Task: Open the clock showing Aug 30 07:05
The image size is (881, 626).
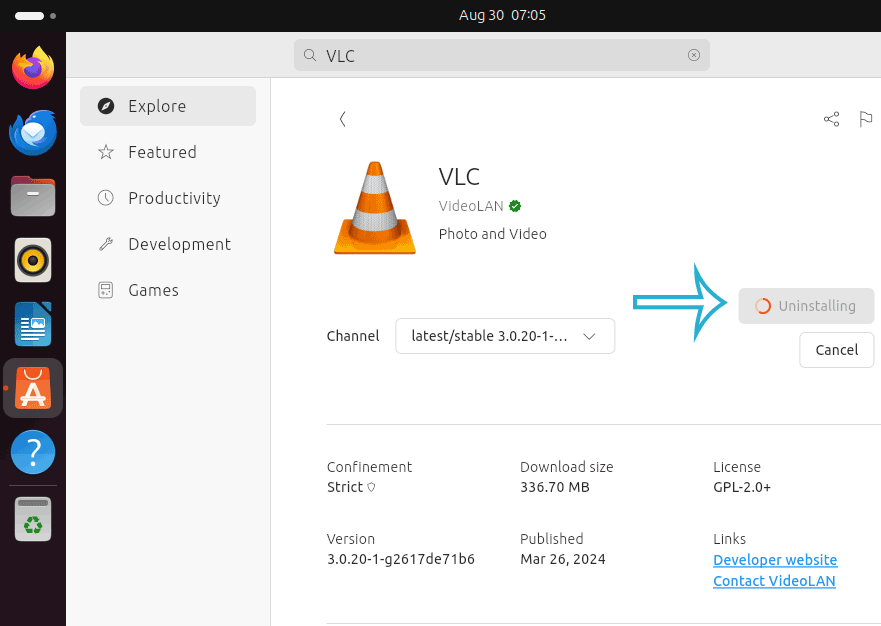Action: [502, 15]
